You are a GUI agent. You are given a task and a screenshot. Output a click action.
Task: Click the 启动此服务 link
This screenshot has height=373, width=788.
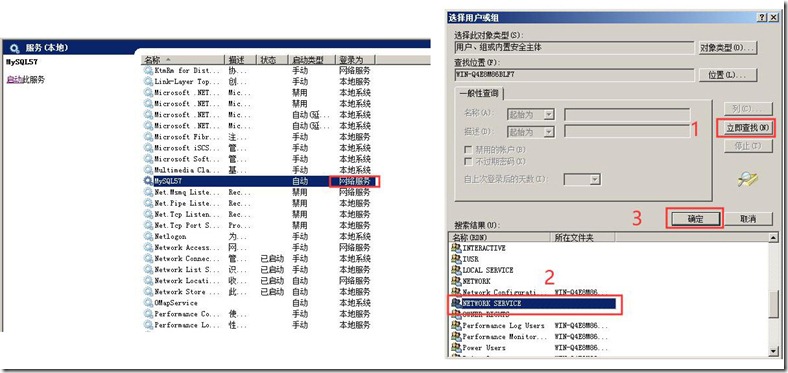25,79
